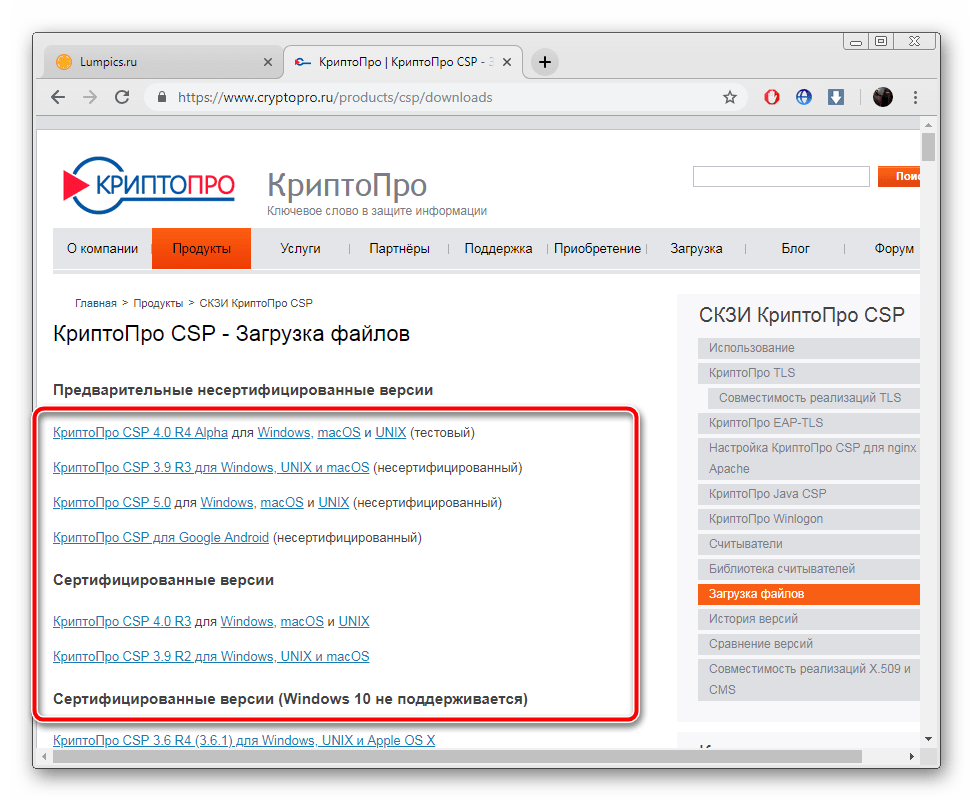Open a new browser tab
The height and width of the screenshot is (801, 973).
click(545, 61)
